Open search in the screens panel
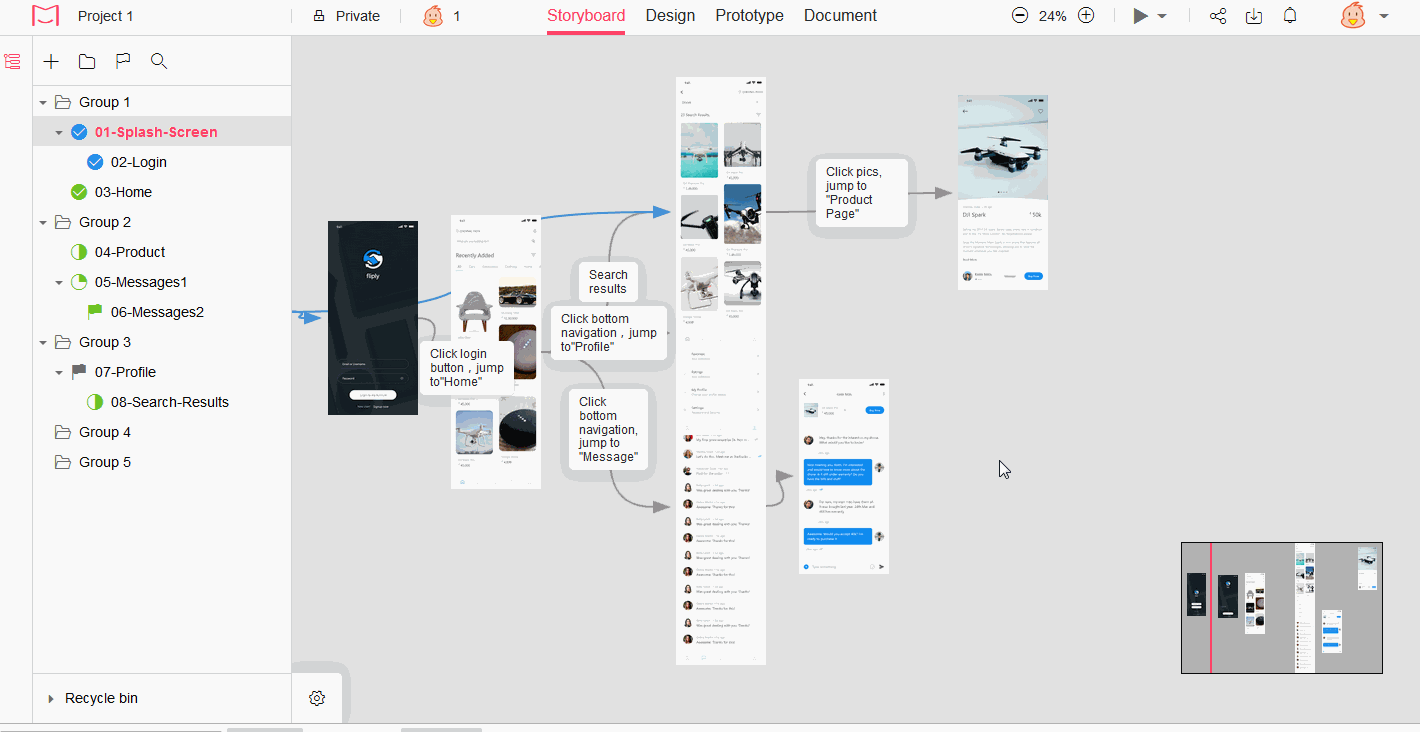The image size is (1420, 732). (158, 61)
